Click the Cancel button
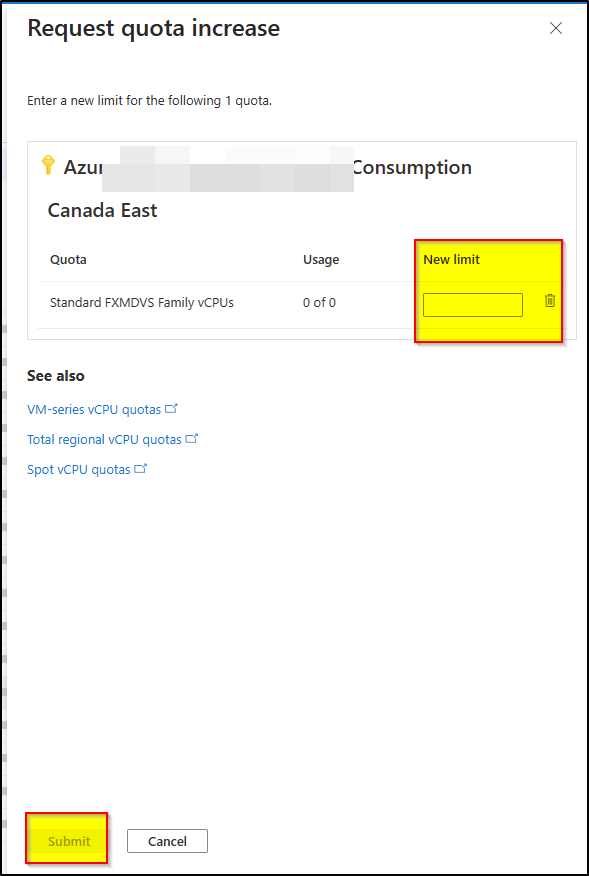Image resolution: width=589 pixels, height=876 pixels. tap(167, 841)
